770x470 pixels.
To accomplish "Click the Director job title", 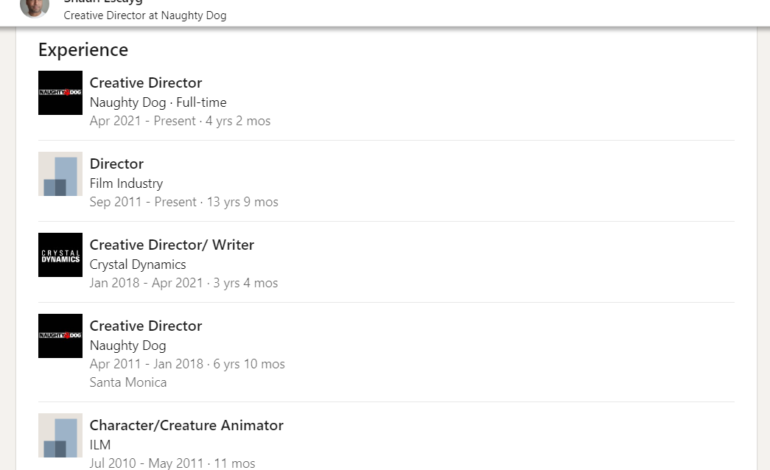I will pyautogui.click(x=117, y=164).
